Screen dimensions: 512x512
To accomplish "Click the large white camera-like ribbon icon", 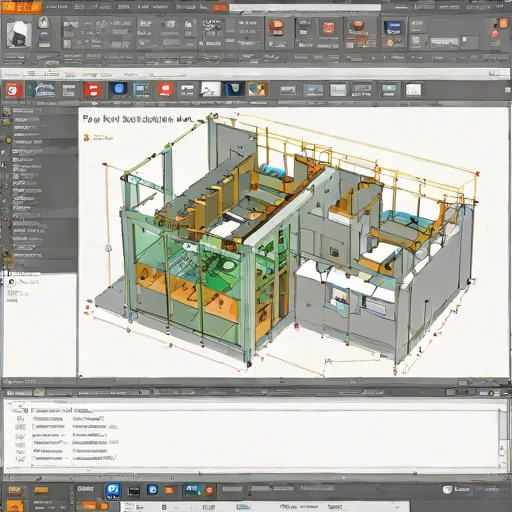I will click(19, 34).
